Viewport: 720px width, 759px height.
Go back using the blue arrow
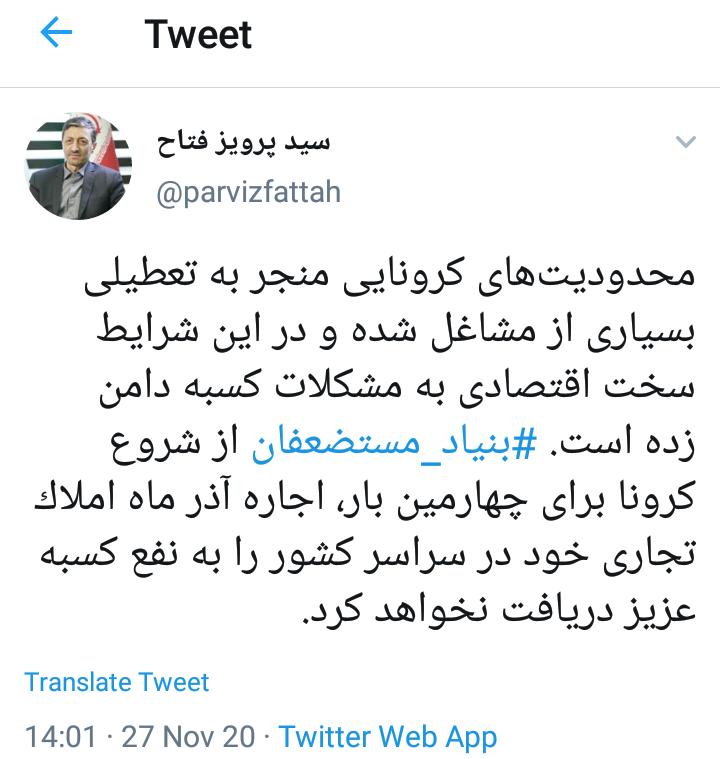coord(56,32)
